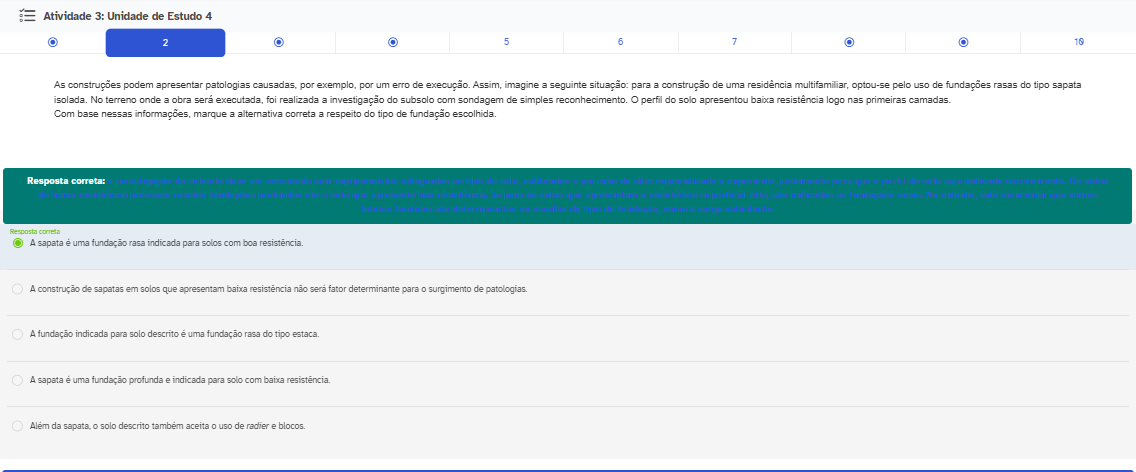The width and height of the screenshot is (1136, 472).
Task: Select question 9 via its answered-marker icon
Action: (963, 42)
